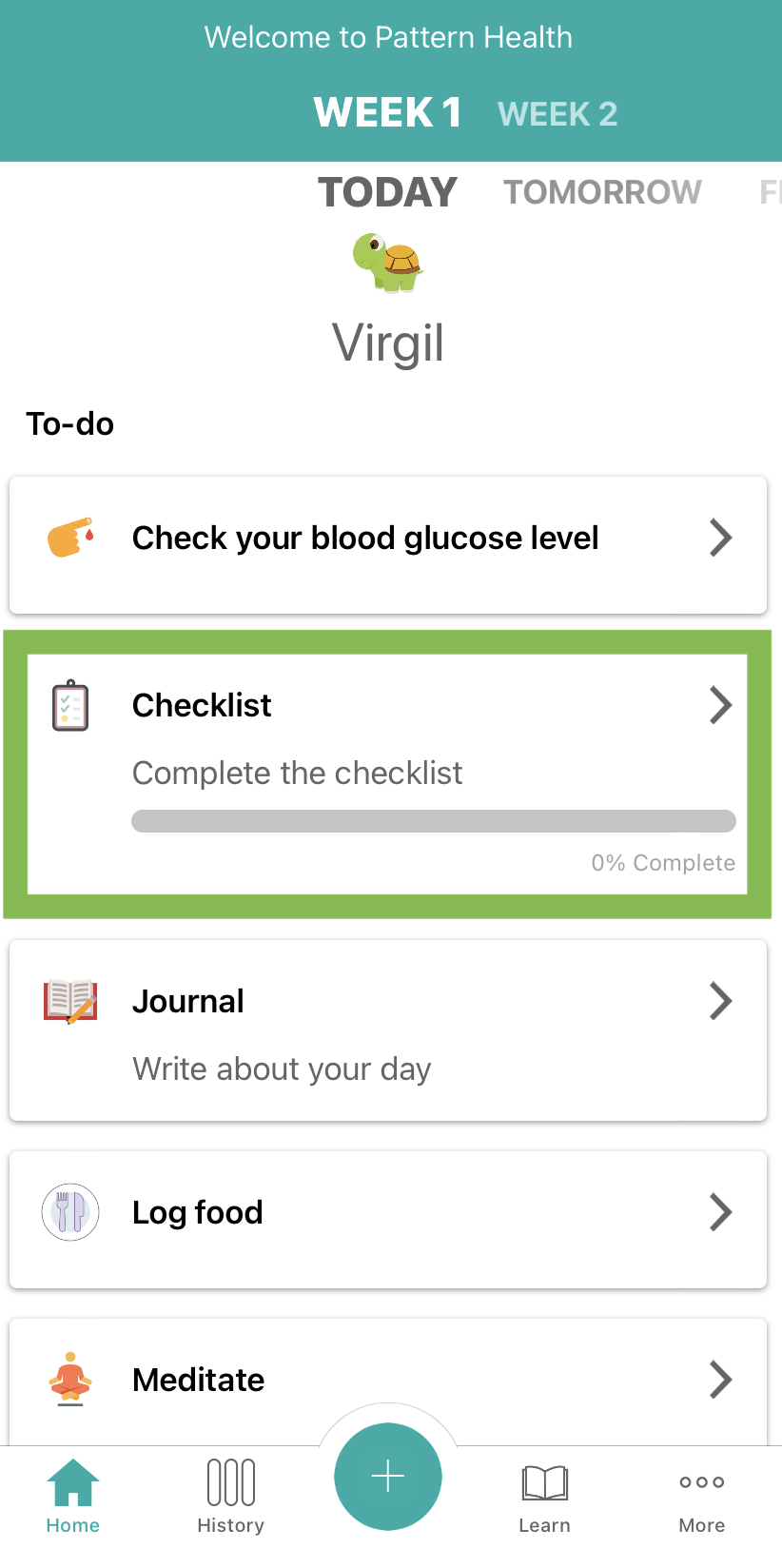Tap the round plus add button
Viewport: 782px width, 1568px height.
tap(388, 1477)
